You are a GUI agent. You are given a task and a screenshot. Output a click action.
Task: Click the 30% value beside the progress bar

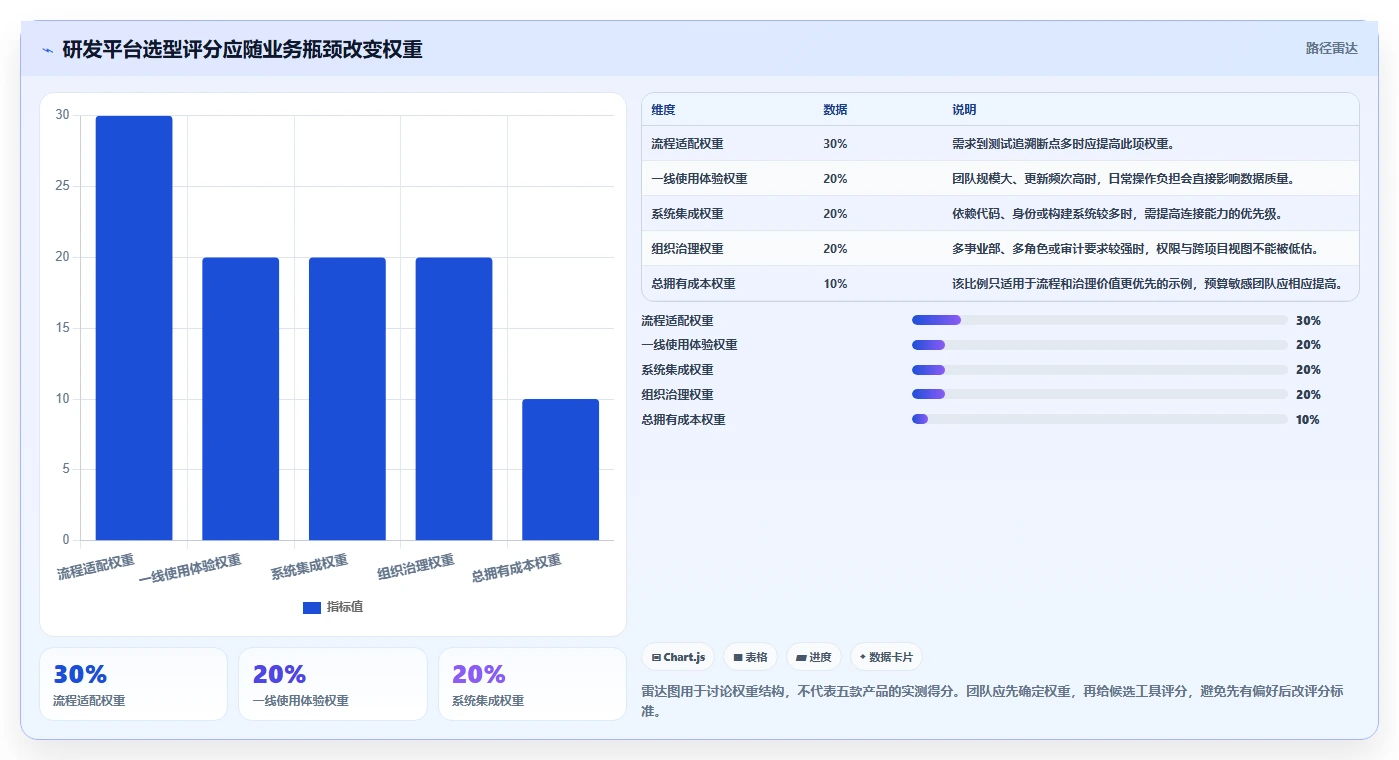(x=1308, y=321)
